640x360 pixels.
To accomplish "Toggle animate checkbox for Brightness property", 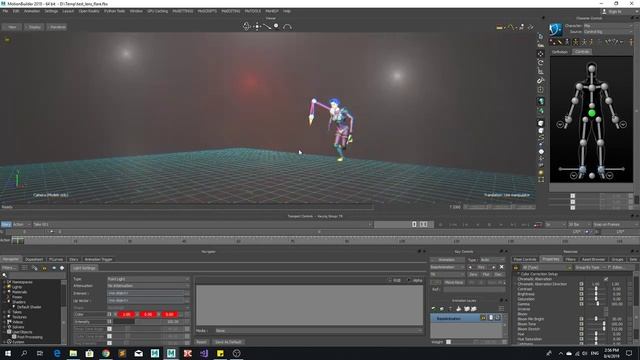I will 581,294.
